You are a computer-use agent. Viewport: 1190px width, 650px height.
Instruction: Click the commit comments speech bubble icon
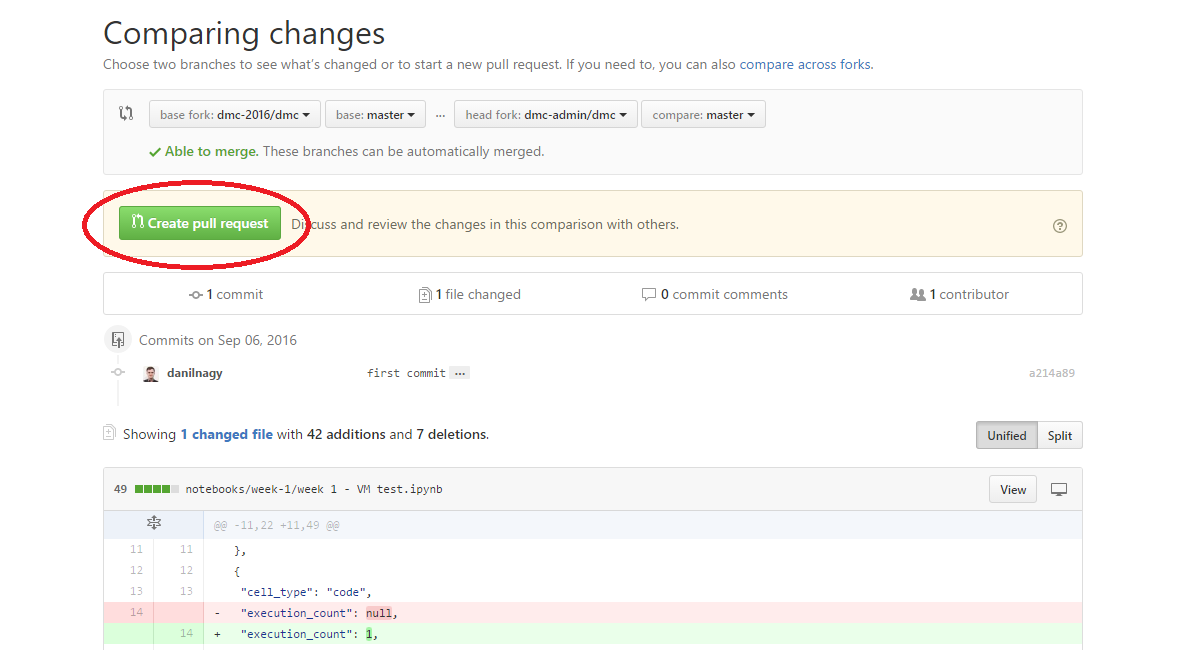click(x=648, y=294)
